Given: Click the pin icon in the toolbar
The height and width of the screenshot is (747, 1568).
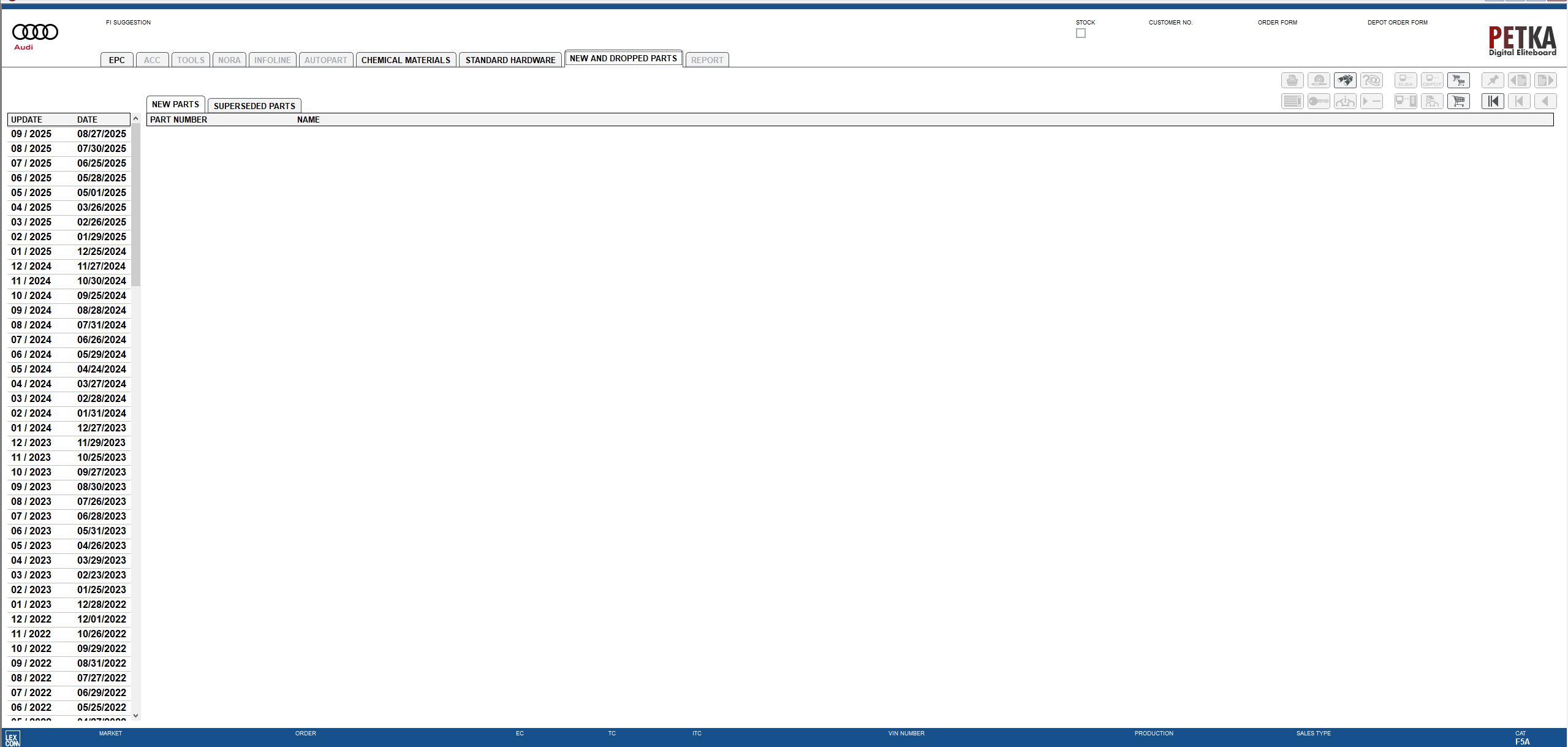Looking at the screenshot, I should [x=1493, y=80].
